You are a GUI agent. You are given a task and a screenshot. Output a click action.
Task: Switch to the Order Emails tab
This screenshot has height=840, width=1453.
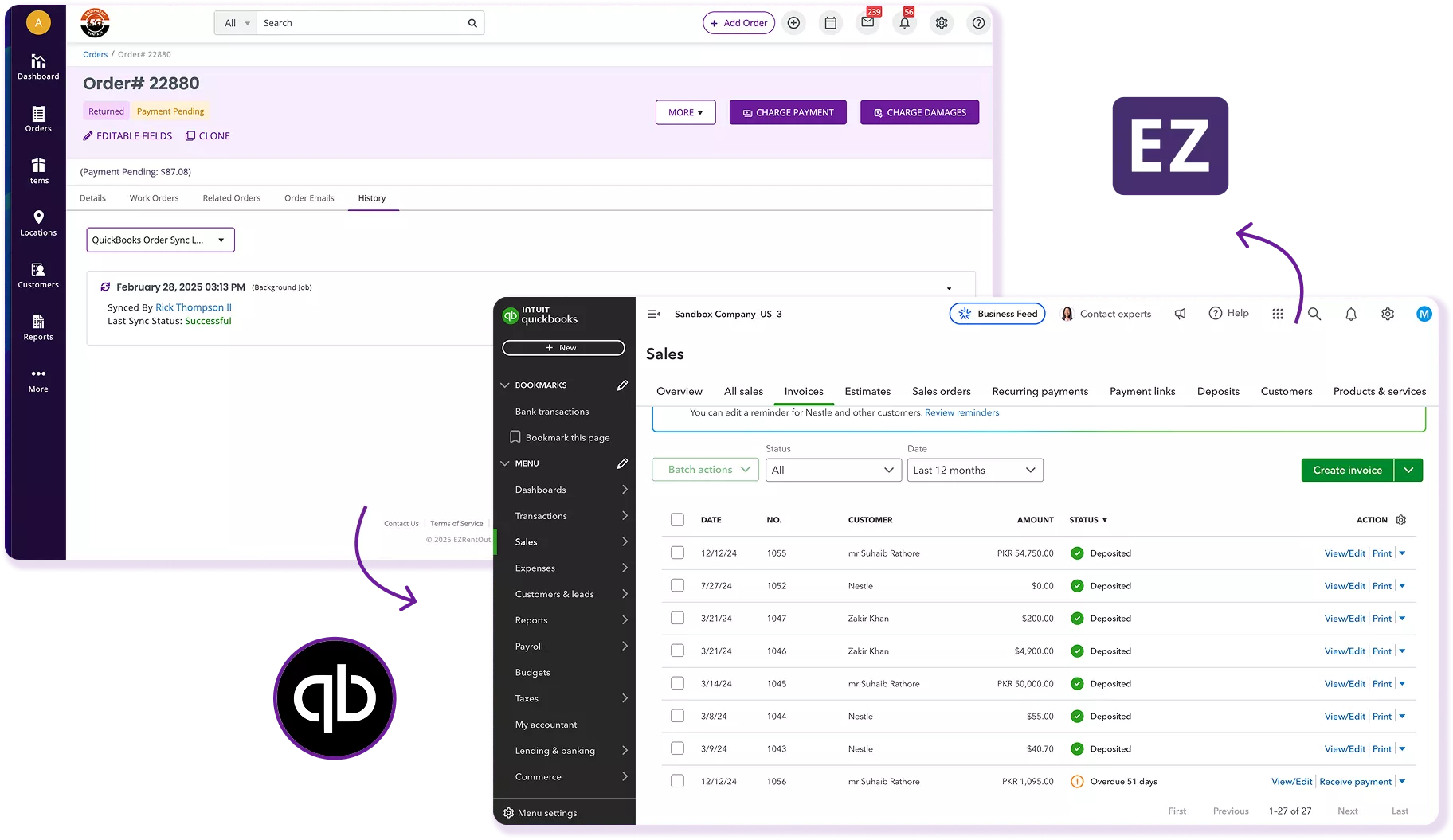[x=309, y=198]
